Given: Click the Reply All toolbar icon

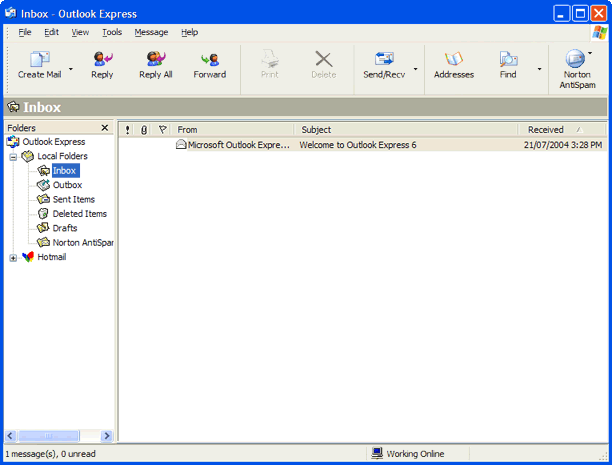Looking at the screenshot, I should click(x=156, y=60).
